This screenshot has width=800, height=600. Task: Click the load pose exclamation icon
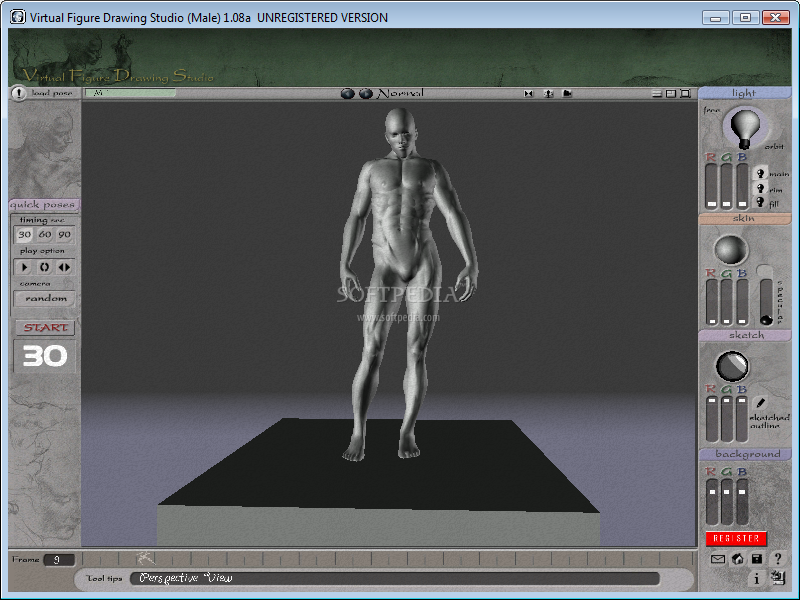[x=19, y=93]
